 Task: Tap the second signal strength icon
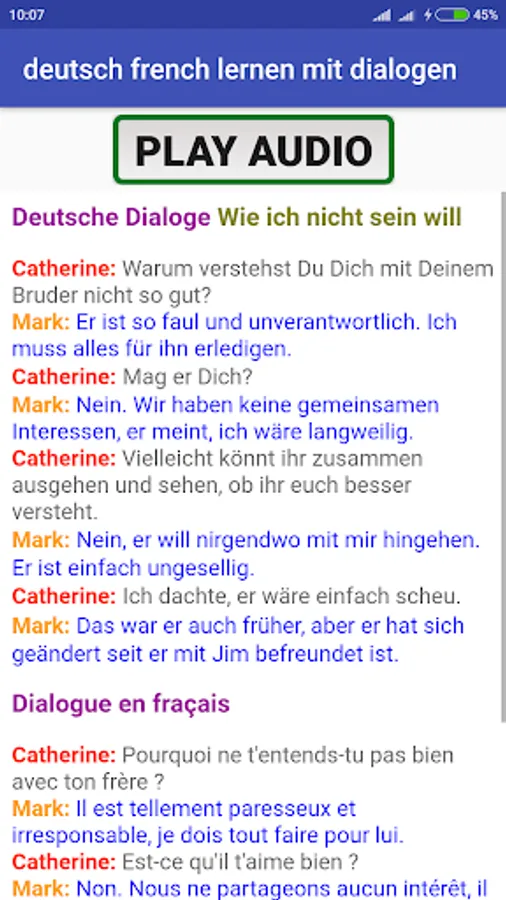(406, 15)
